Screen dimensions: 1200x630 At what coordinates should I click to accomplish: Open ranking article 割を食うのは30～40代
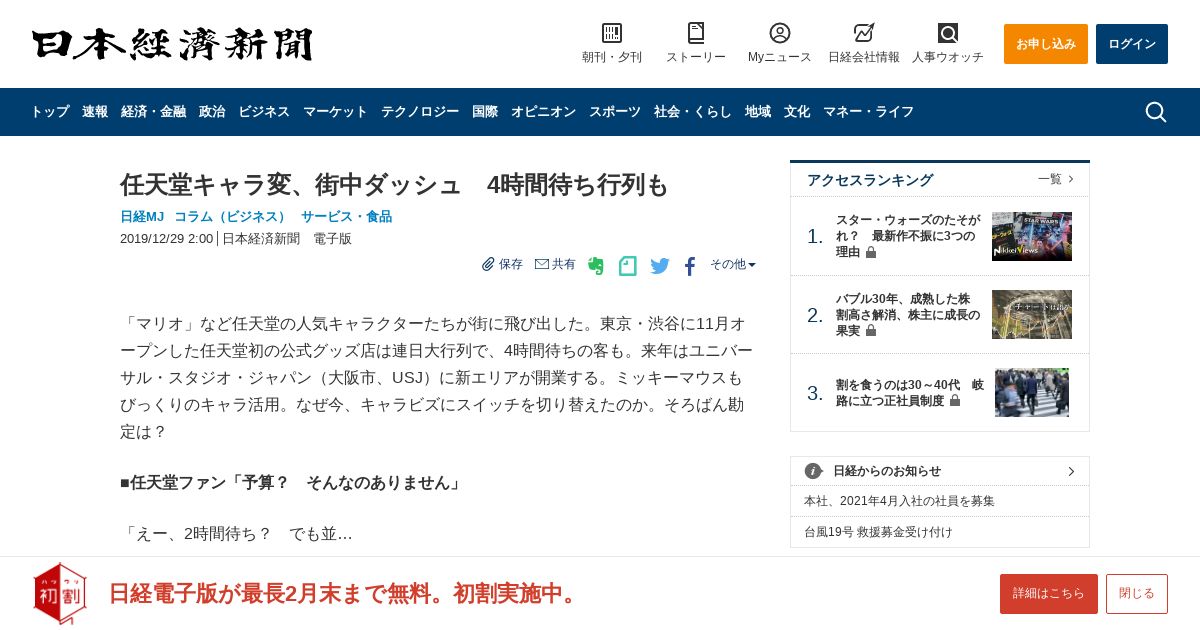(x=910, y=392)
